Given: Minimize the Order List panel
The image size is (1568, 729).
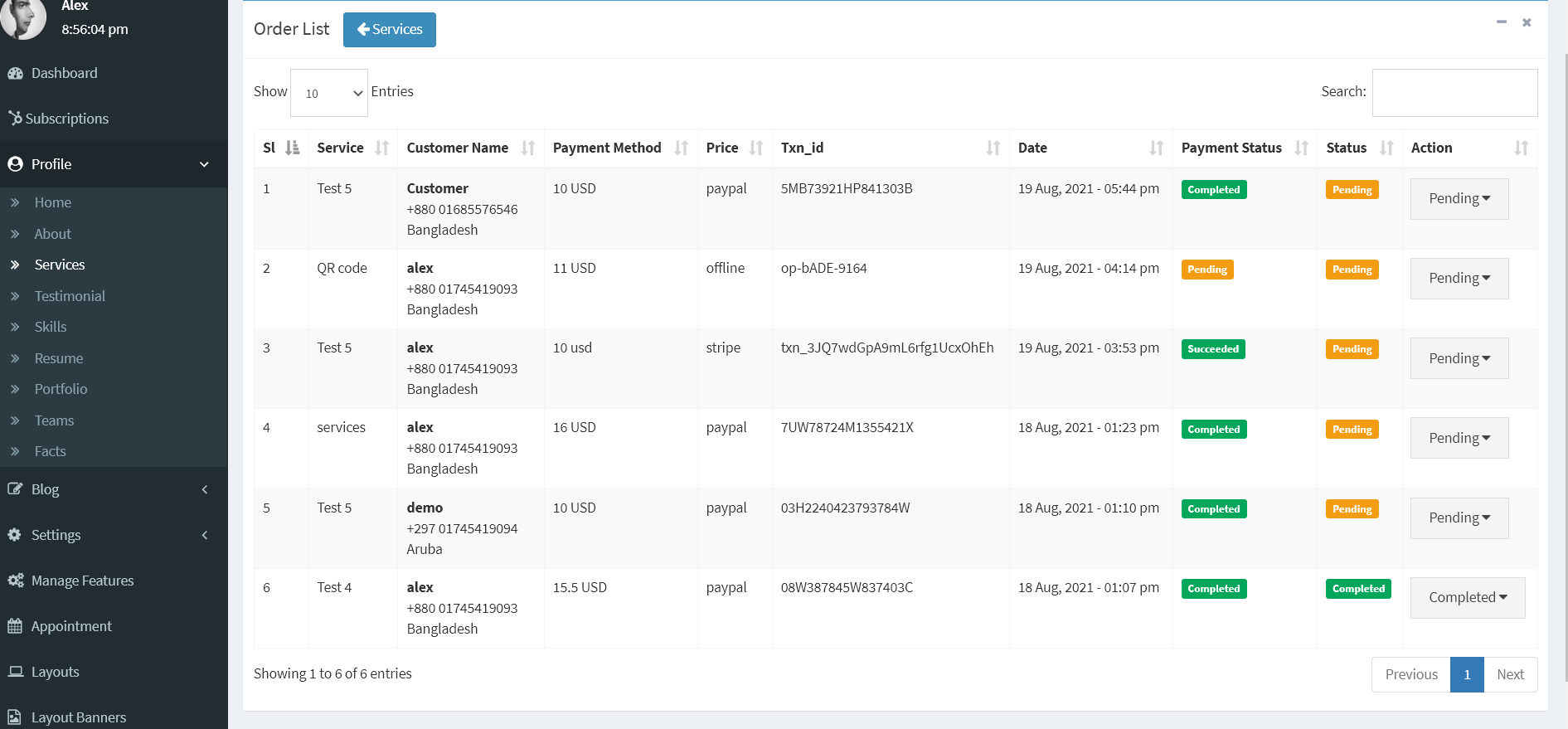Looking at the screenshot, I should [x=1501, y=22].
